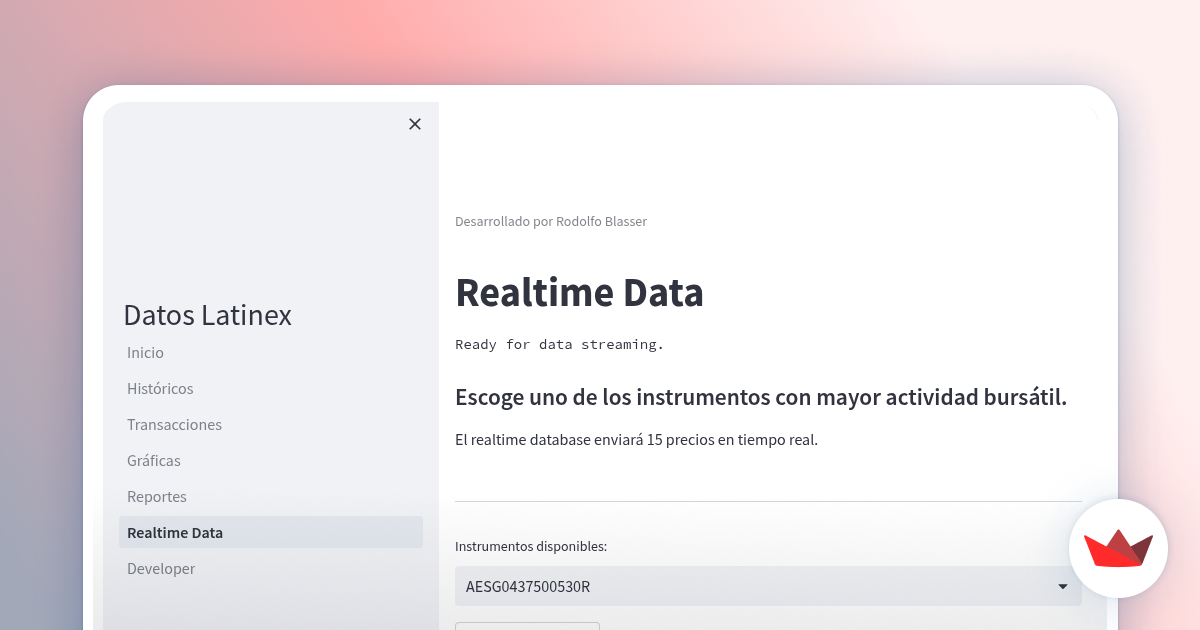This screenshot has height=630, width=1200.
Task: Click the Realtime Data page heading
Action: click(579, 292)
